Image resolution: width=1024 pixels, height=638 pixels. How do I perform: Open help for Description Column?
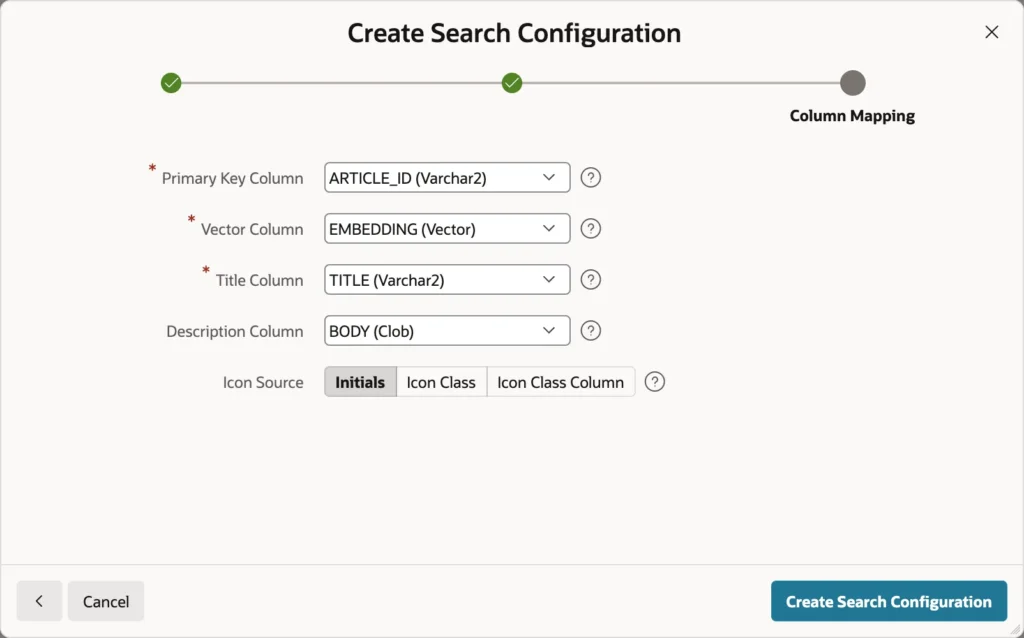pos(590,330)
